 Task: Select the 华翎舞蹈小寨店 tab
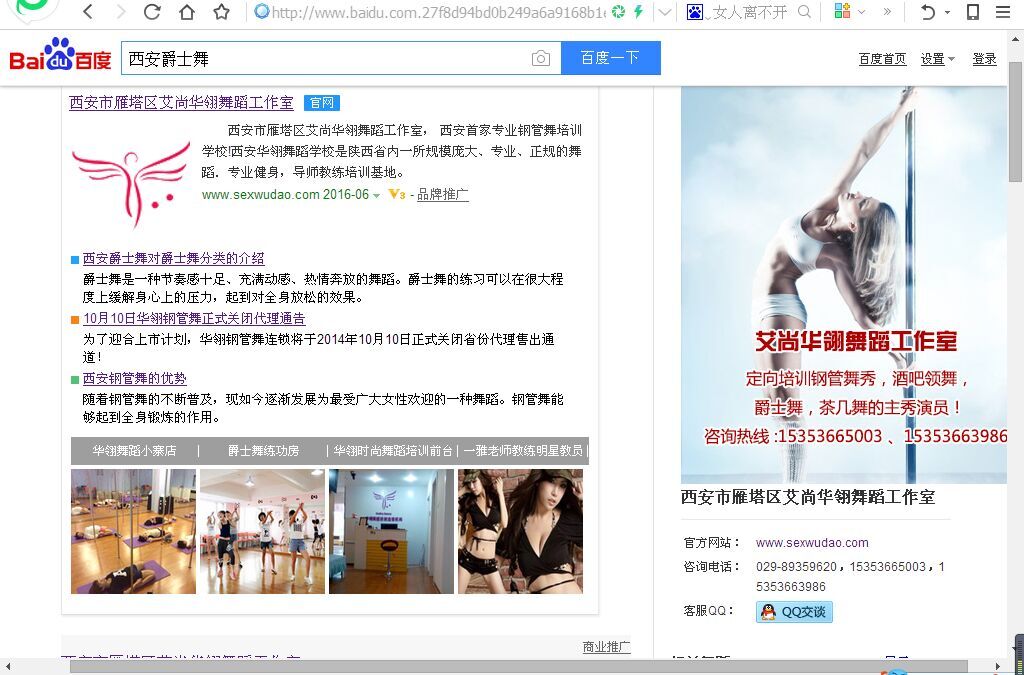pos(135,450)
